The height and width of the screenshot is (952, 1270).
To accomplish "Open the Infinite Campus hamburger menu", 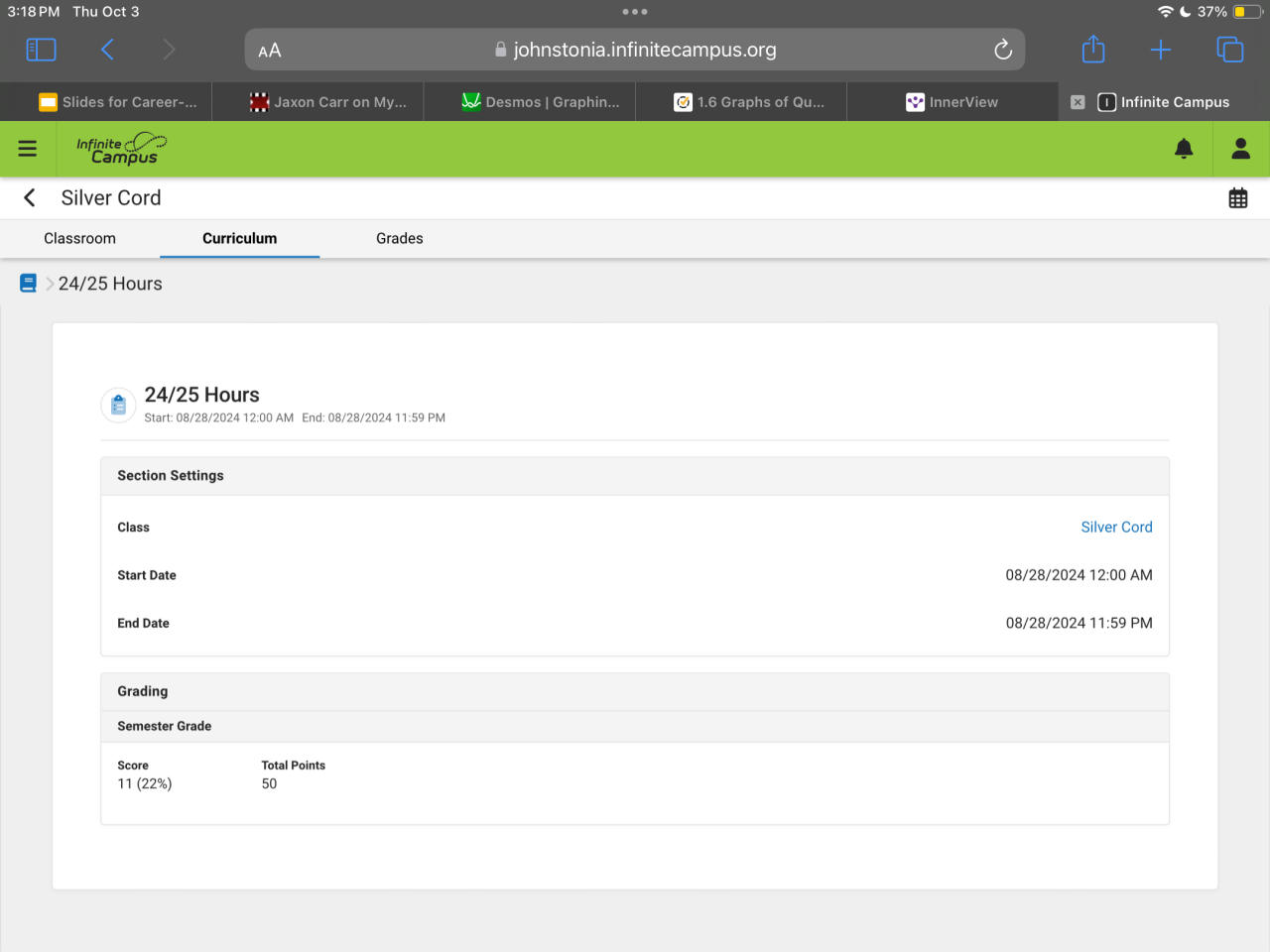I will tap(28, 149).
